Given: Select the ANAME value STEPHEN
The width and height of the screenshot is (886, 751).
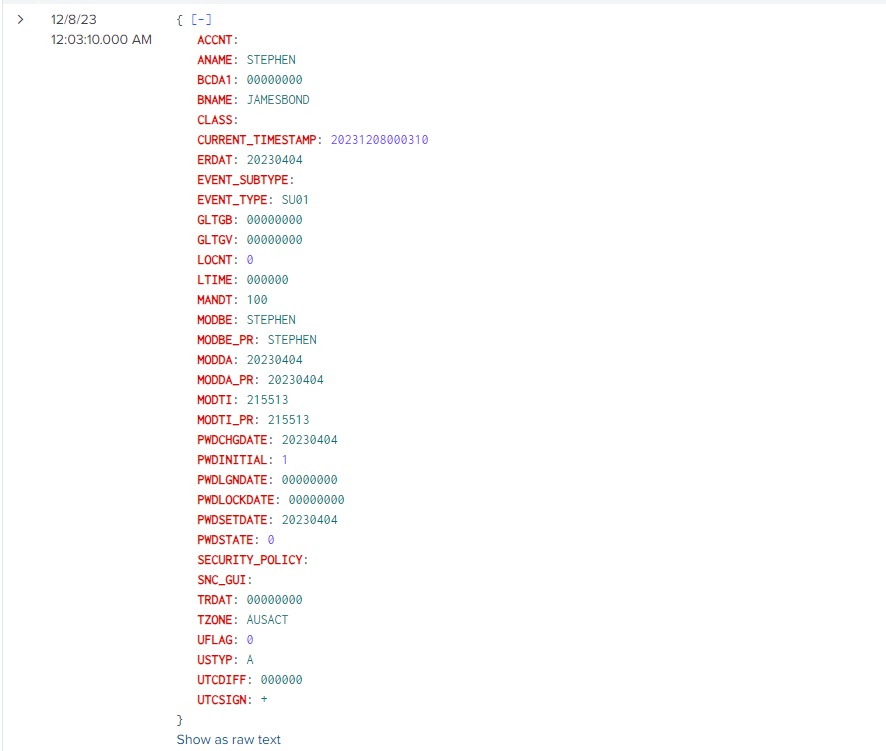Looking at the screenshot, I should coord(271,60).
